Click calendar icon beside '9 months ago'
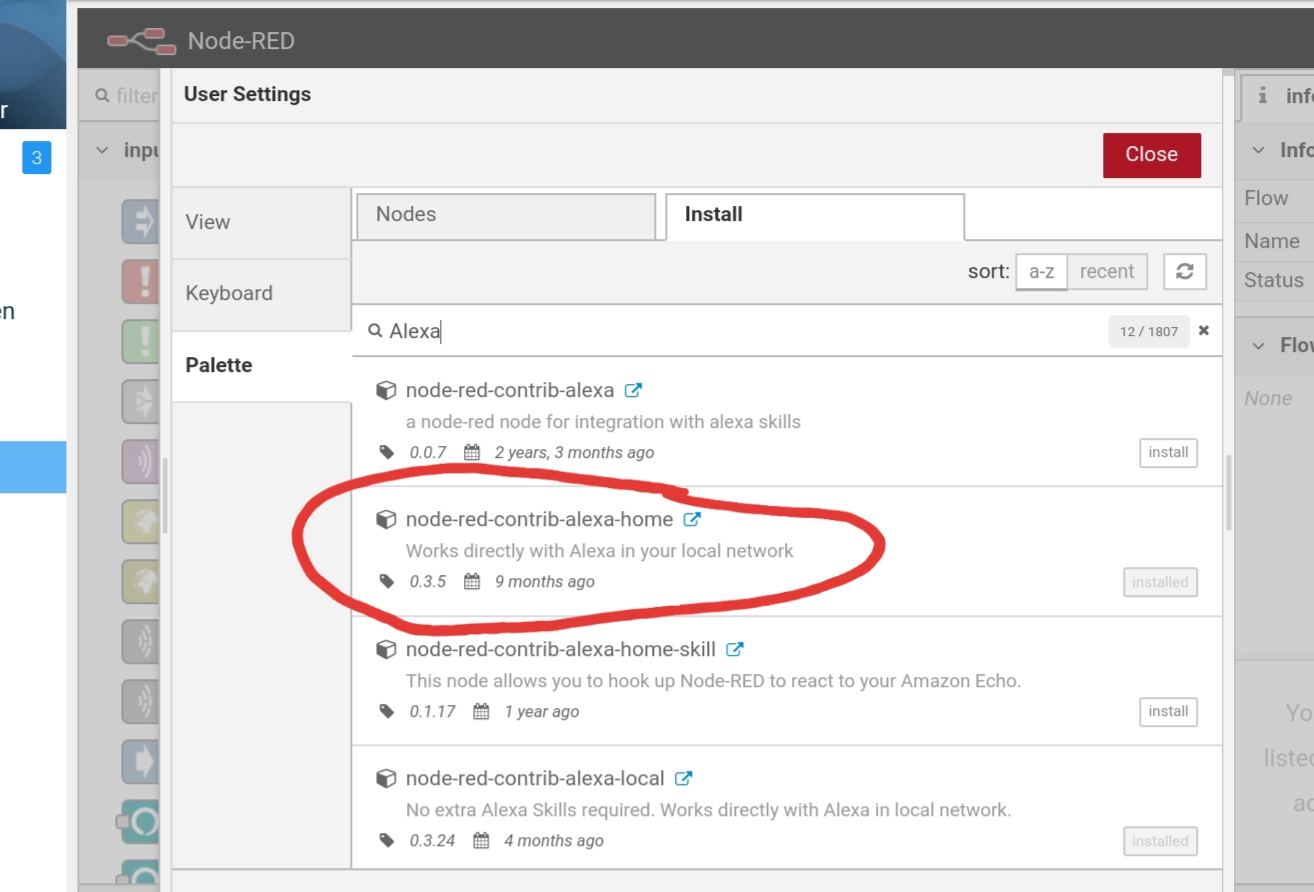Screen dimensions: 1314x892 click(472, 581)
